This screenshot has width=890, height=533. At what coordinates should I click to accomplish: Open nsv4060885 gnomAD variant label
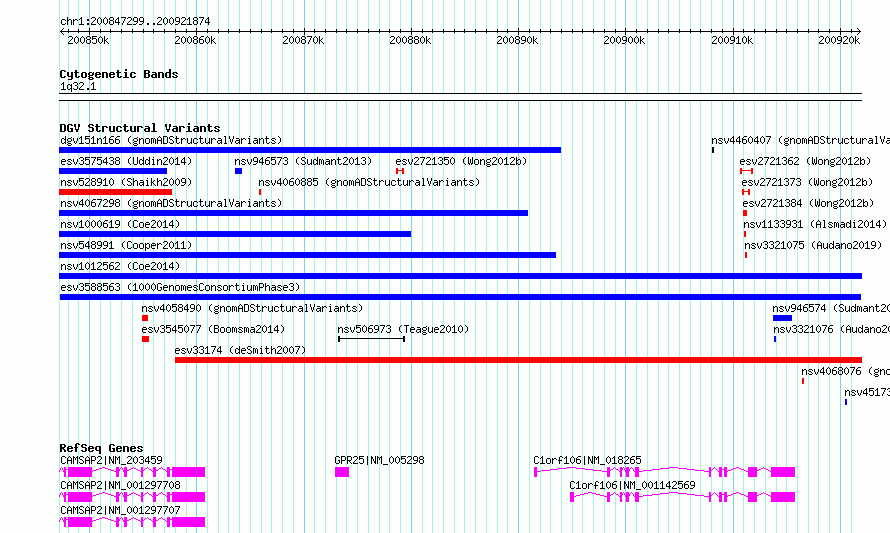pyautogui.click(x=369, y=182)
